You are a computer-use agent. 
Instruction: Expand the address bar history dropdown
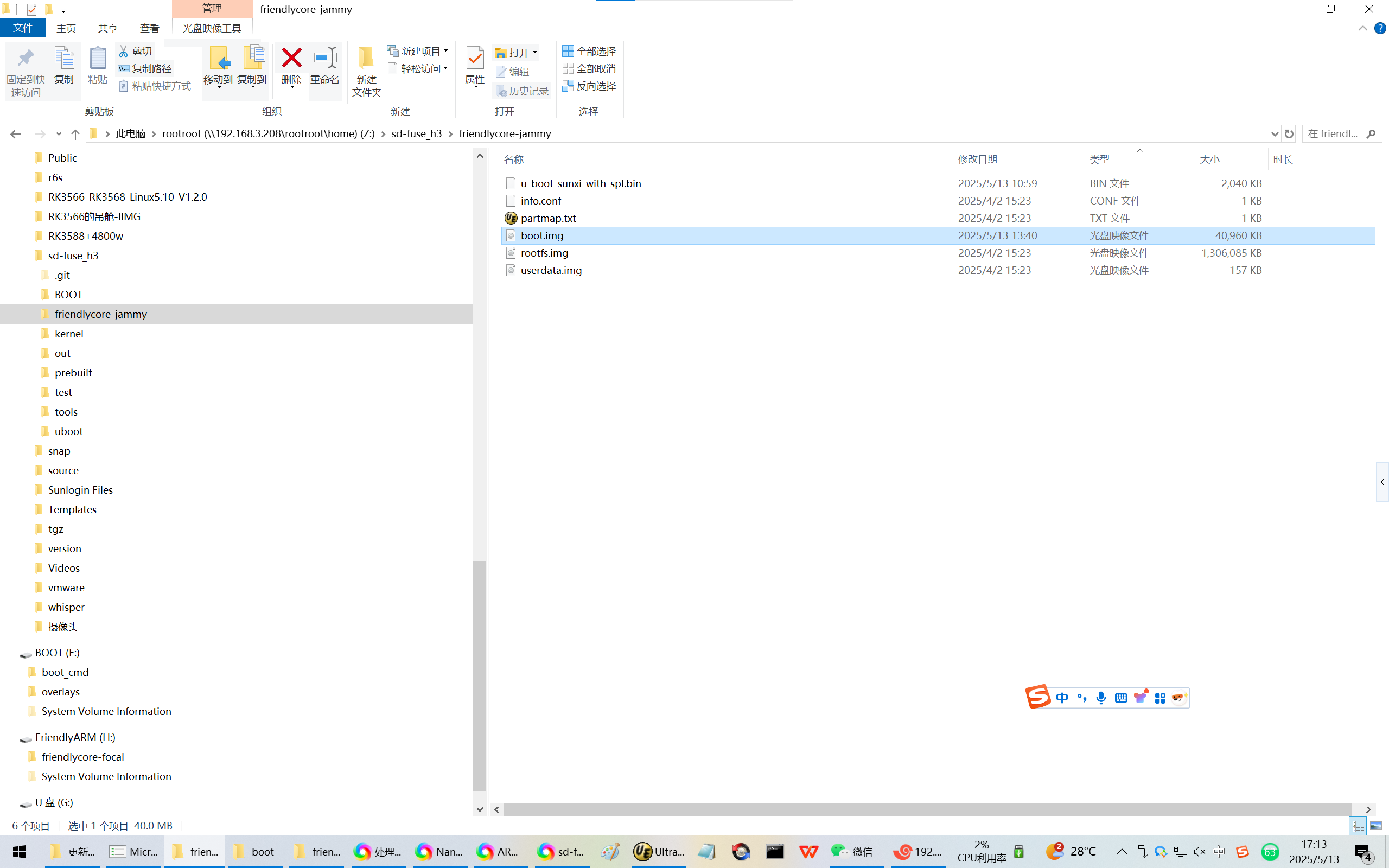click(1274, 134)
